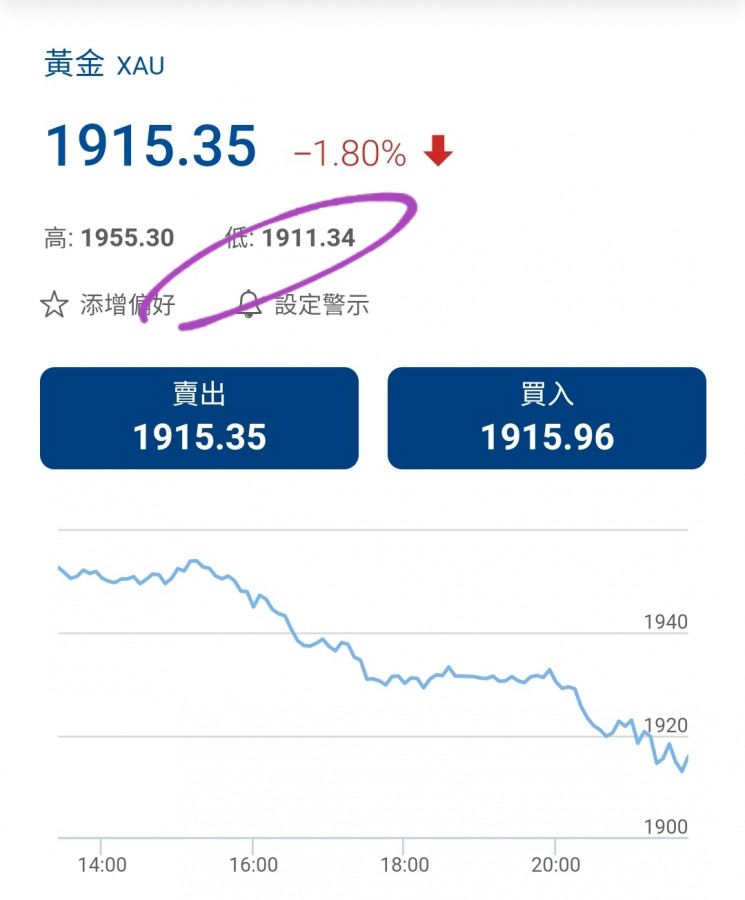745x900 pixels.
Task: Click the star icon to add favorite
Action: pos(53,304)
